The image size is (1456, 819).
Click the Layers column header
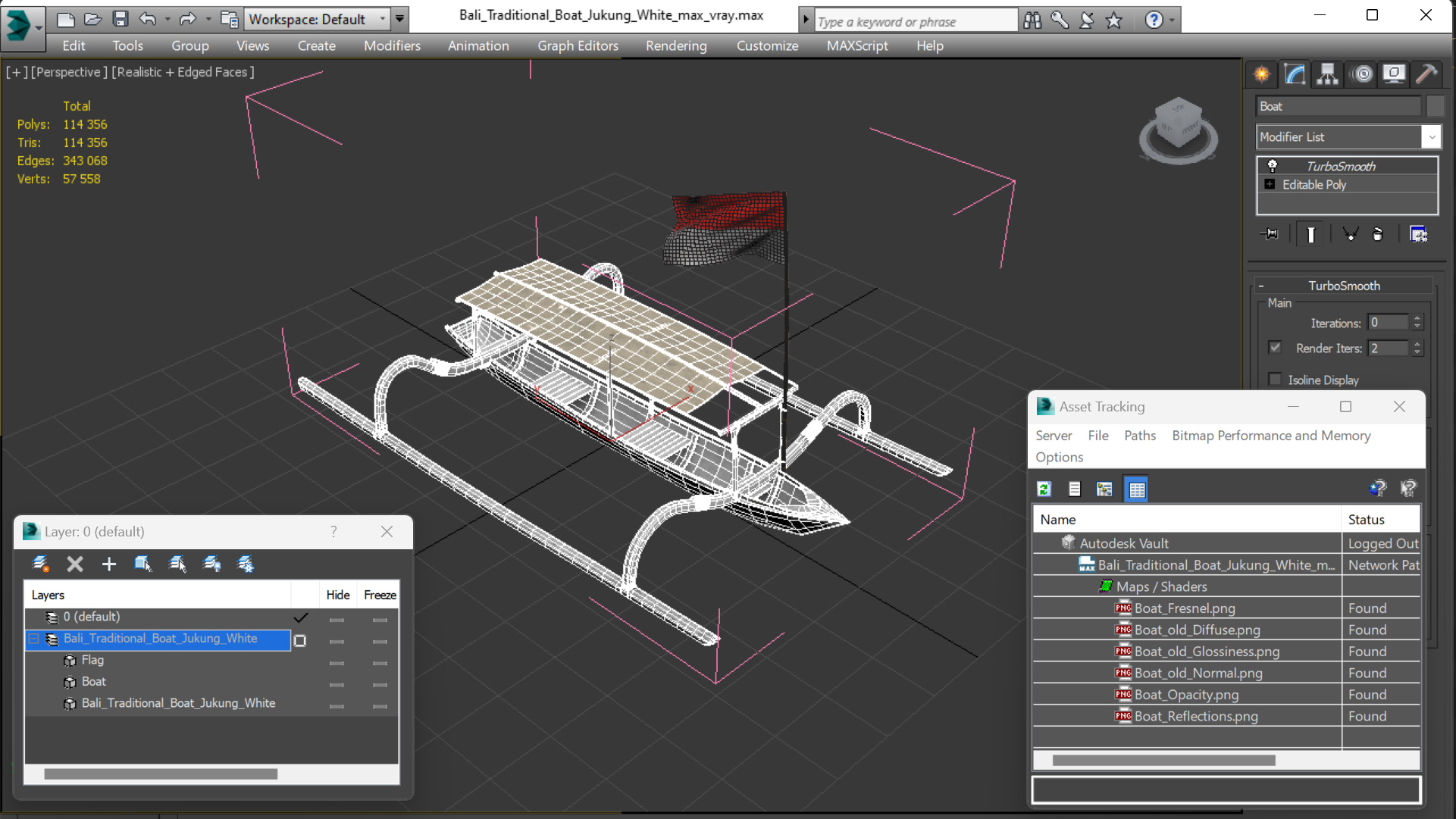tap(158, 595)
